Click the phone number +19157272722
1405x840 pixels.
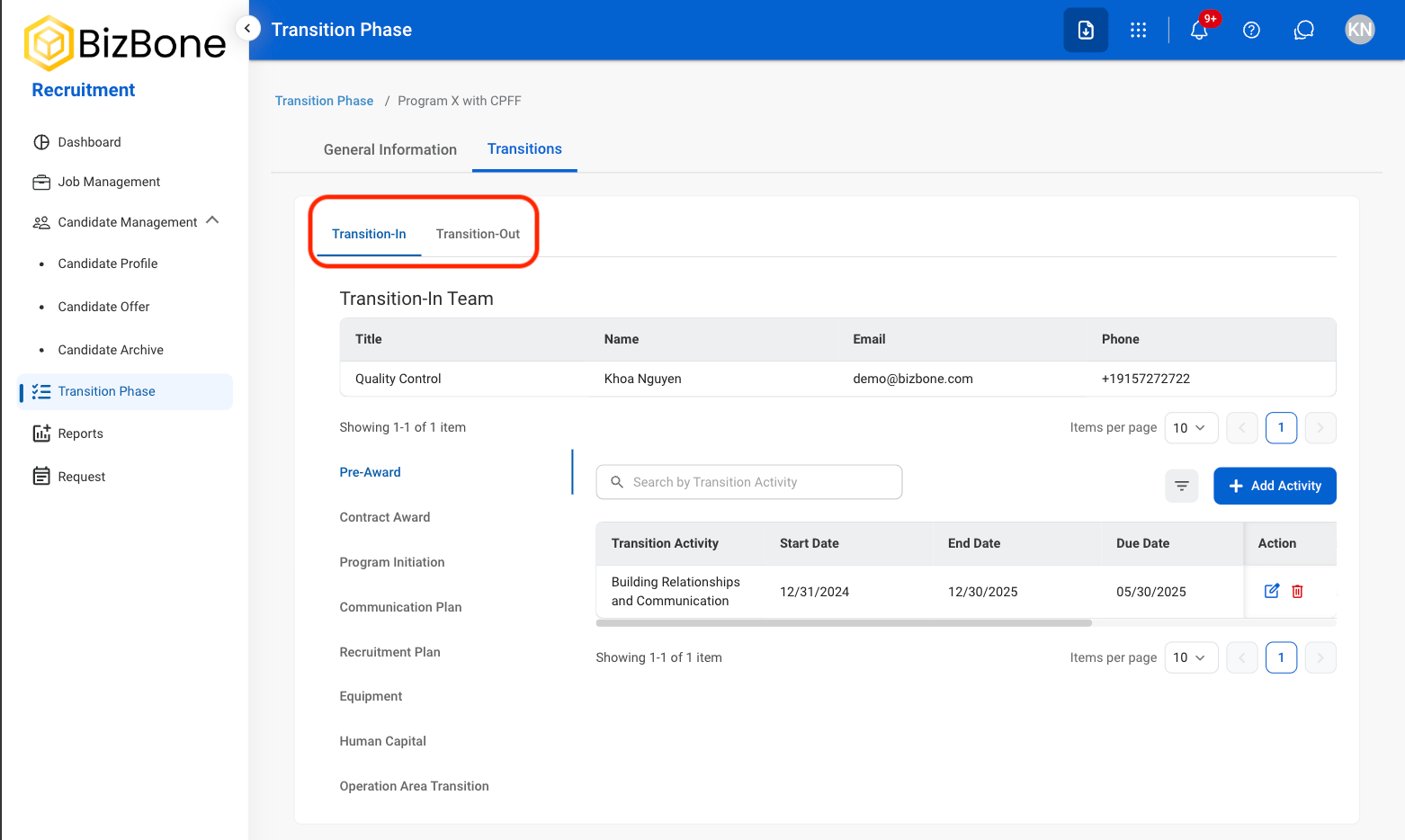[1146, 379]
